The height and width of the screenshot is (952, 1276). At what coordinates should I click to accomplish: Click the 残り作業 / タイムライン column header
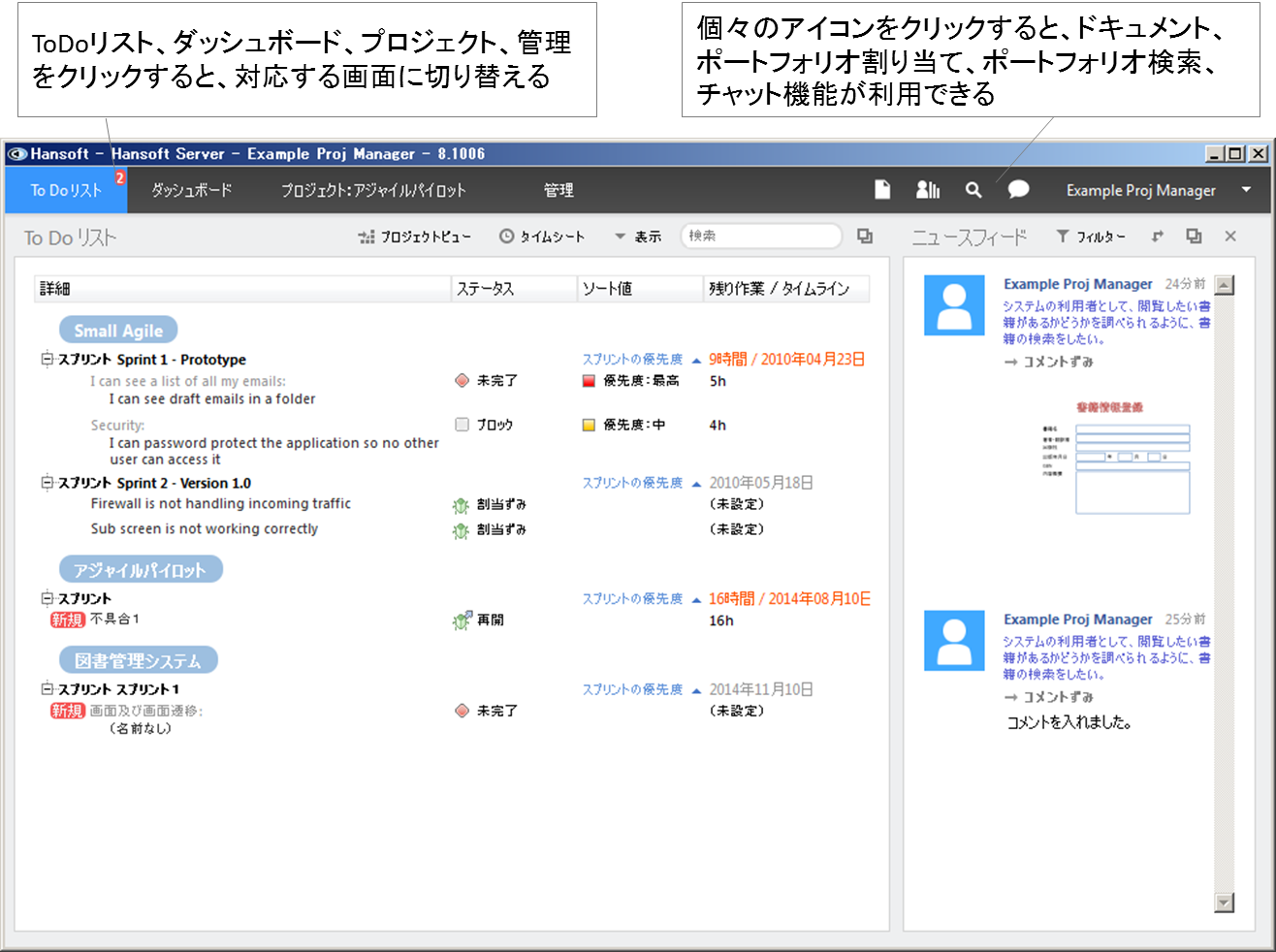(787, 289)
